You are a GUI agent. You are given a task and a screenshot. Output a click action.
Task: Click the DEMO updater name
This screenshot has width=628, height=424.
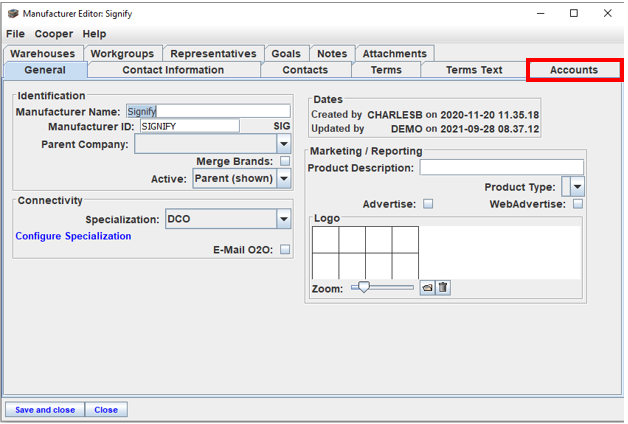407,129
